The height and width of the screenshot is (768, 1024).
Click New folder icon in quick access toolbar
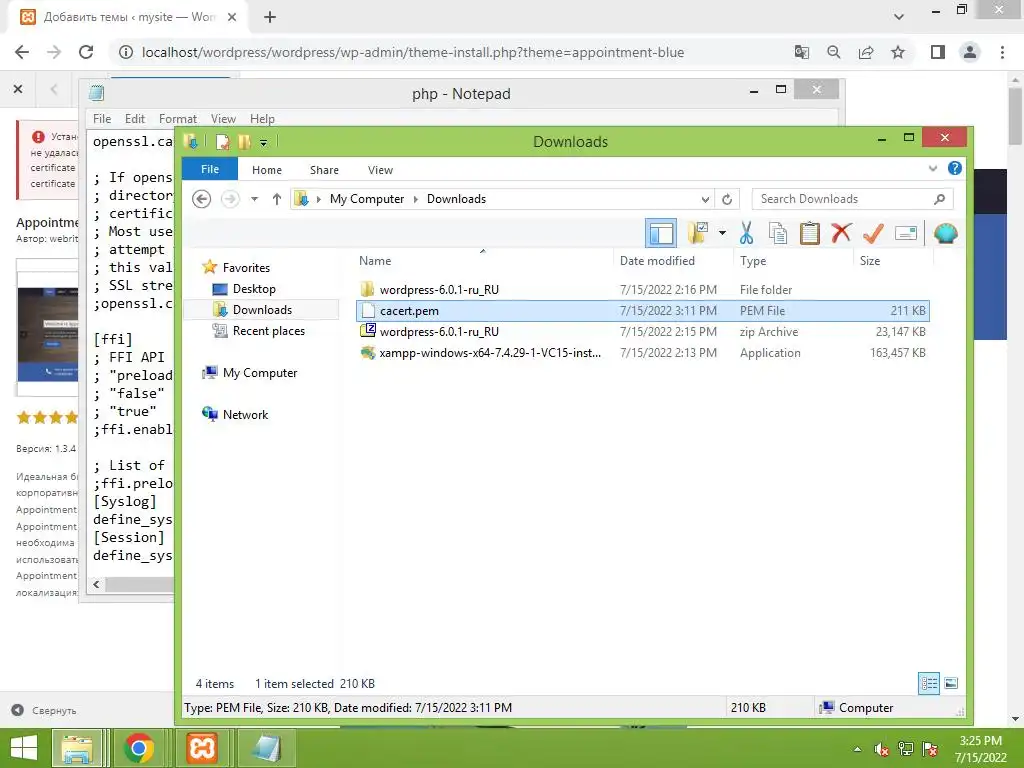(244, 142)
